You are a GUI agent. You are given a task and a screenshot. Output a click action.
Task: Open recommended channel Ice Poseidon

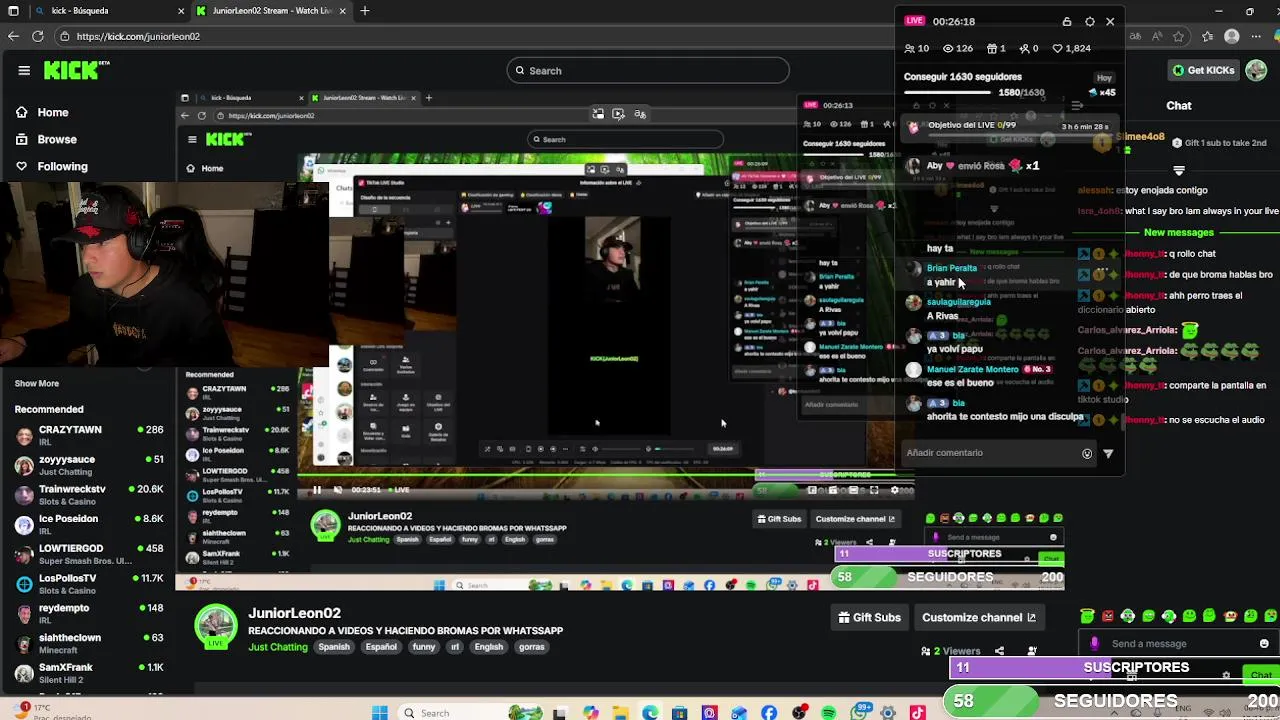pos(88,524)
